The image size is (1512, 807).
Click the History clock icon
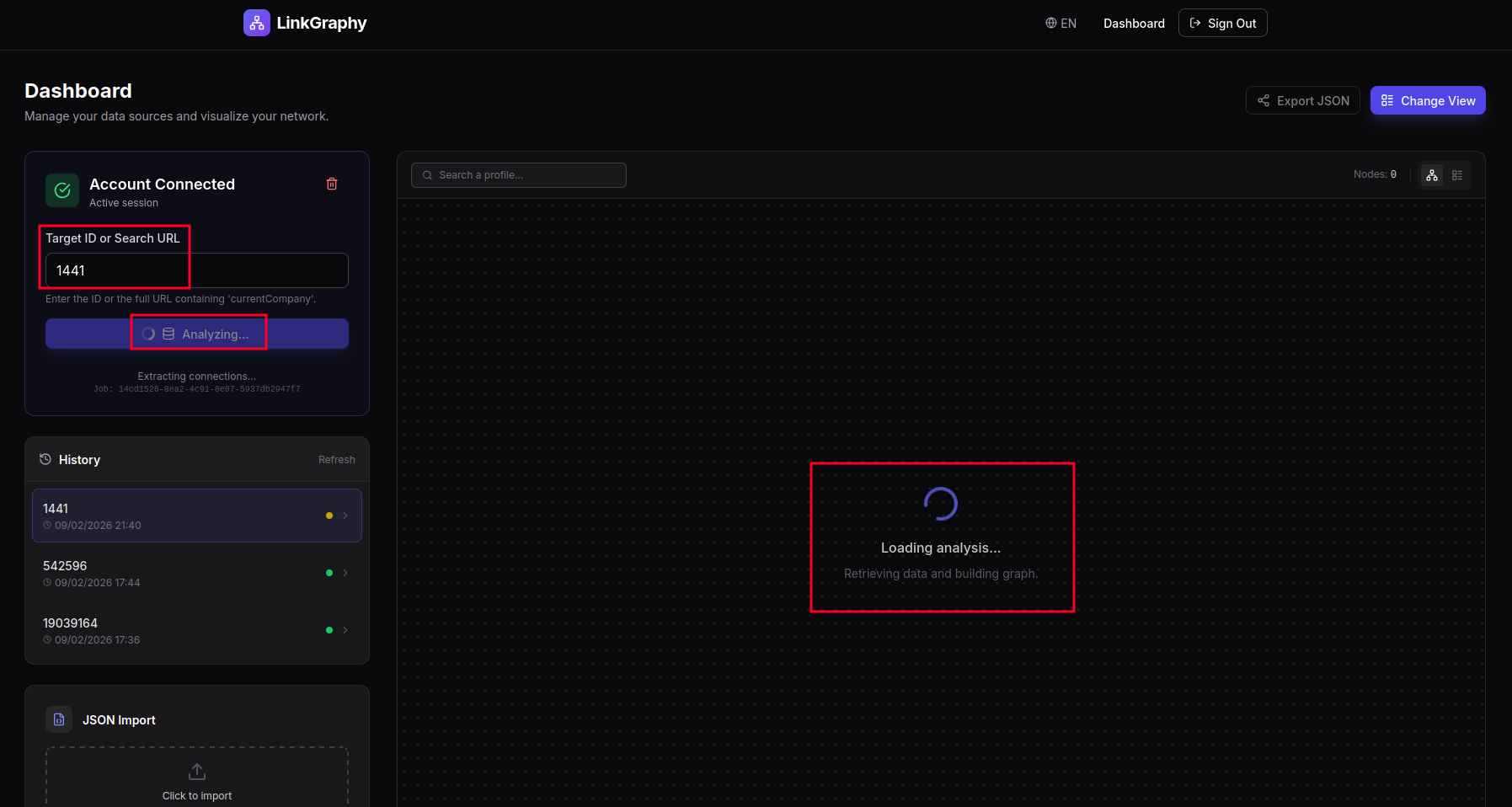[x=45, y=459]
